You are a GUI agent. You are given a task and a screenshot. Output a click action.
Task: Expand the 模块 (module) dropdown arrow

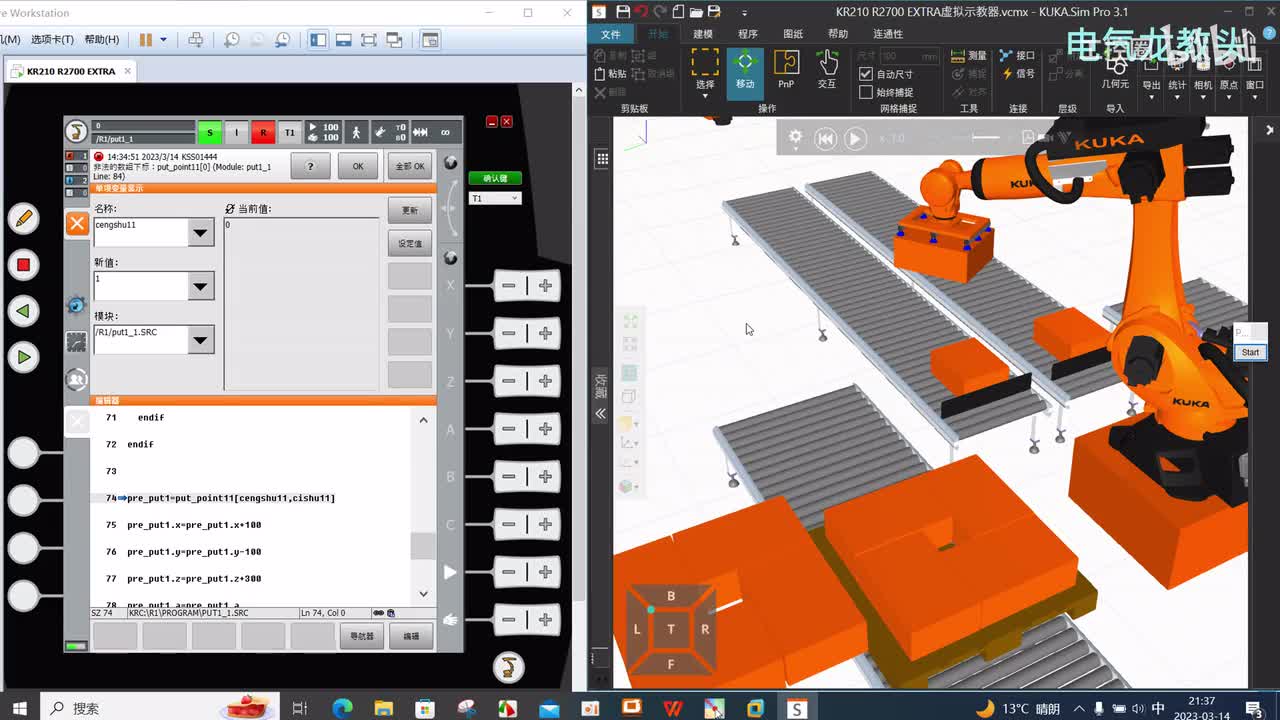pos(201,341)
